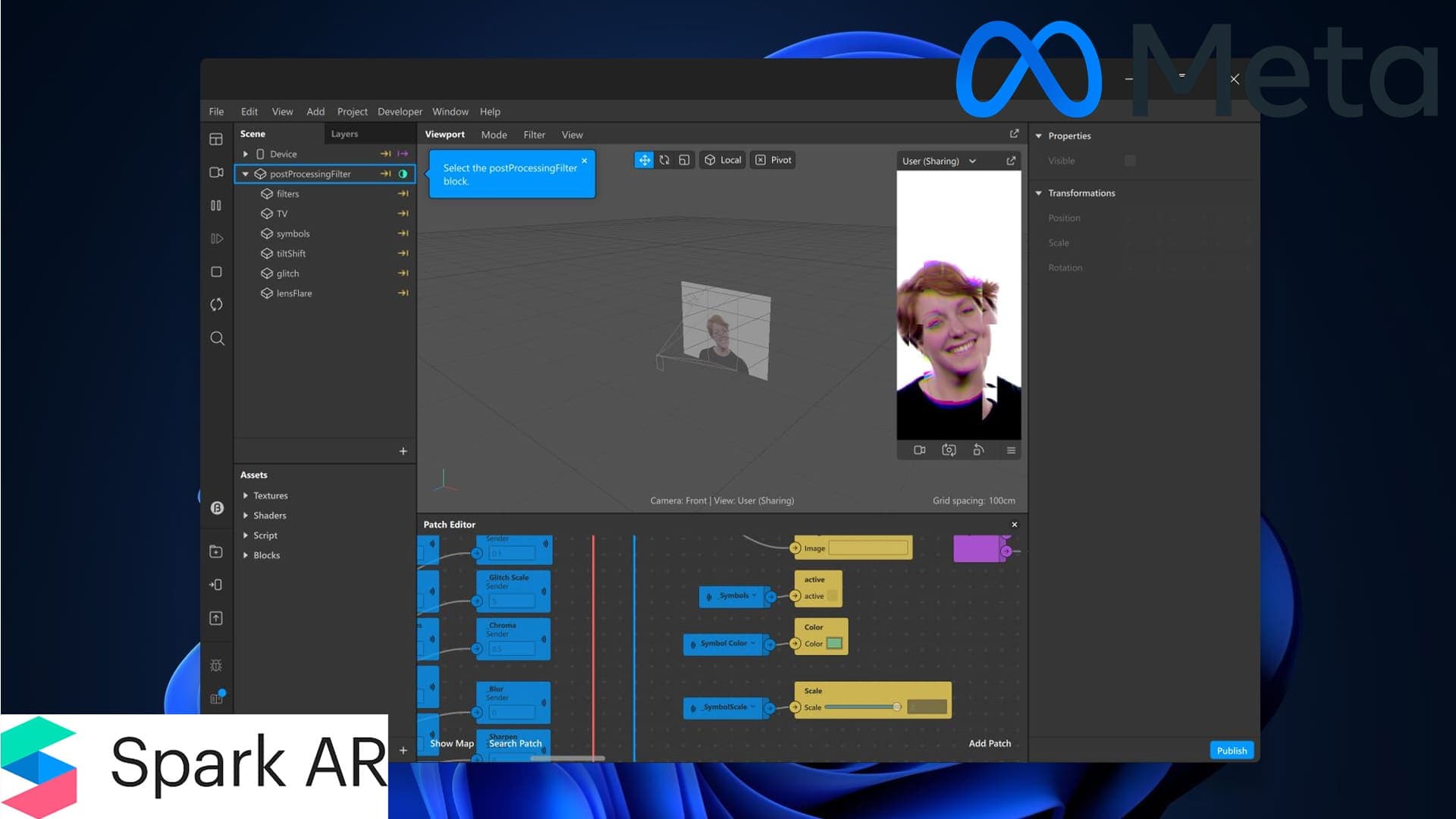The height and width of the screenshot is (819, 1456).
Task: Toggle half-circle icon on postProcessingFilter row
Action: tap(403, 174)
